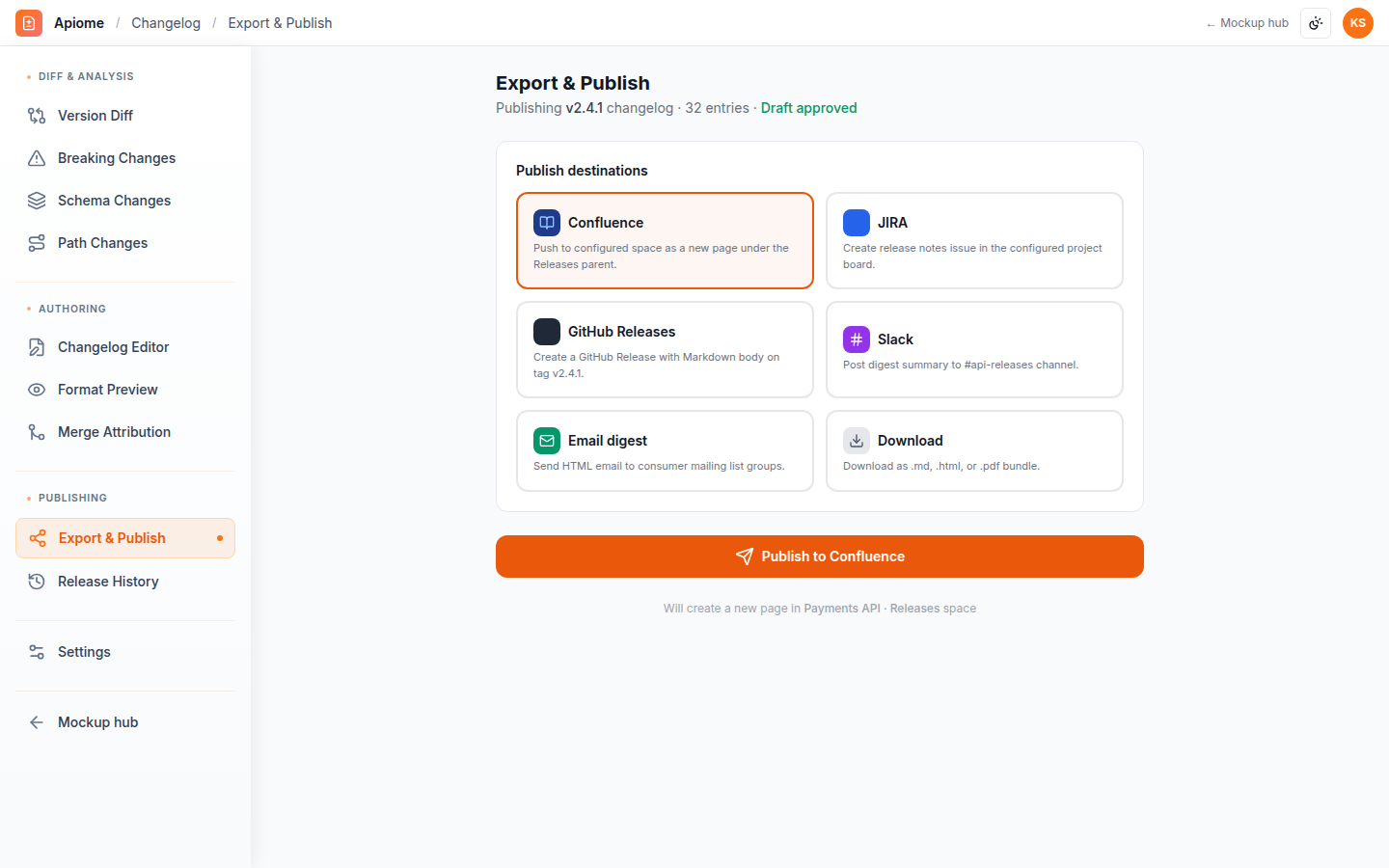The height and width of the screenshot is (868, 1389).
Task: Click the Schema Changes layers icon
Action: pos(37,201)
